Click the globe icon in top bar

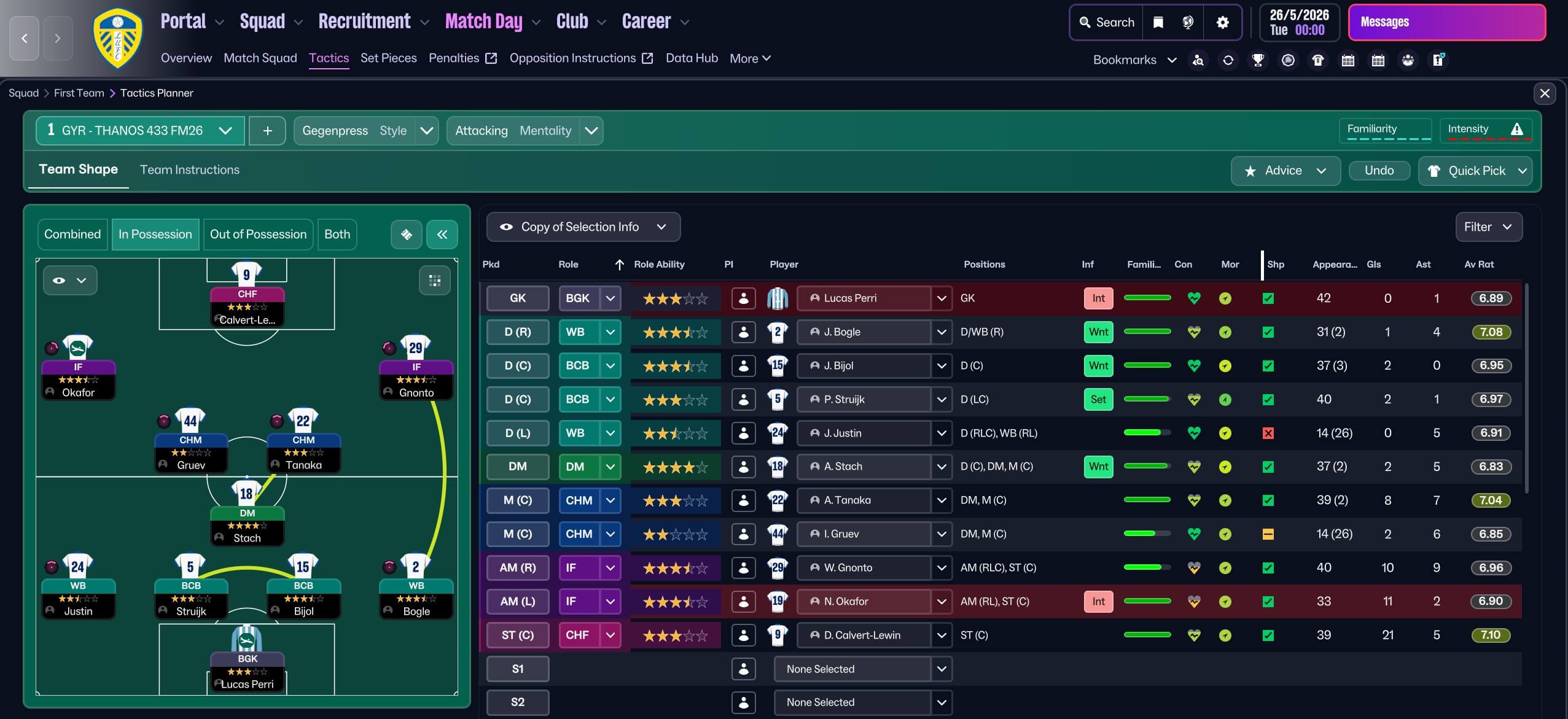(x=1188, y=23)
